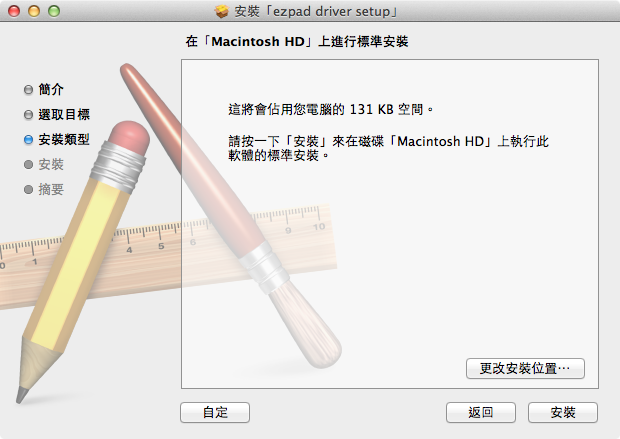Click the 選取目標 step label
This screenshot has height=439, width=620.
[x=64, y=114]
